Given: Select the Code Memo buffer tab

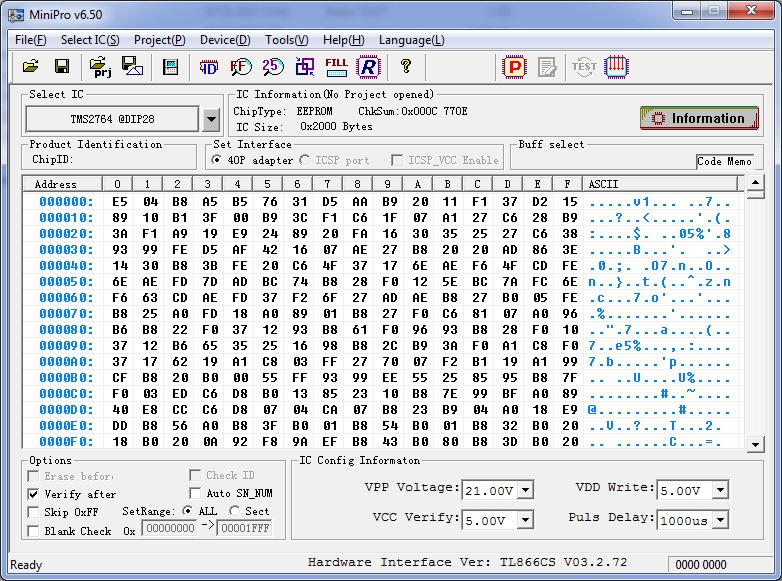Looking at the screenshot, I should coord(724,161).
